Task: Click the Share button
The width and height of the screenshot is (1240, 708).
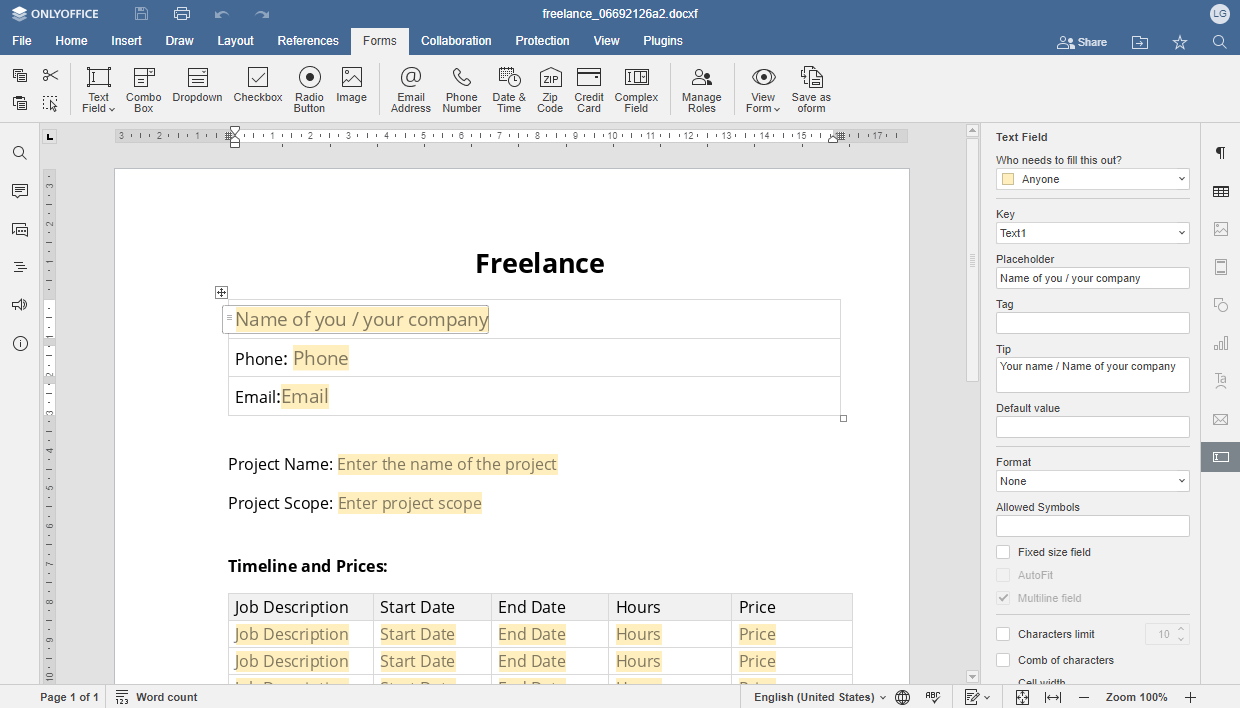Action: coord(1082,42)
